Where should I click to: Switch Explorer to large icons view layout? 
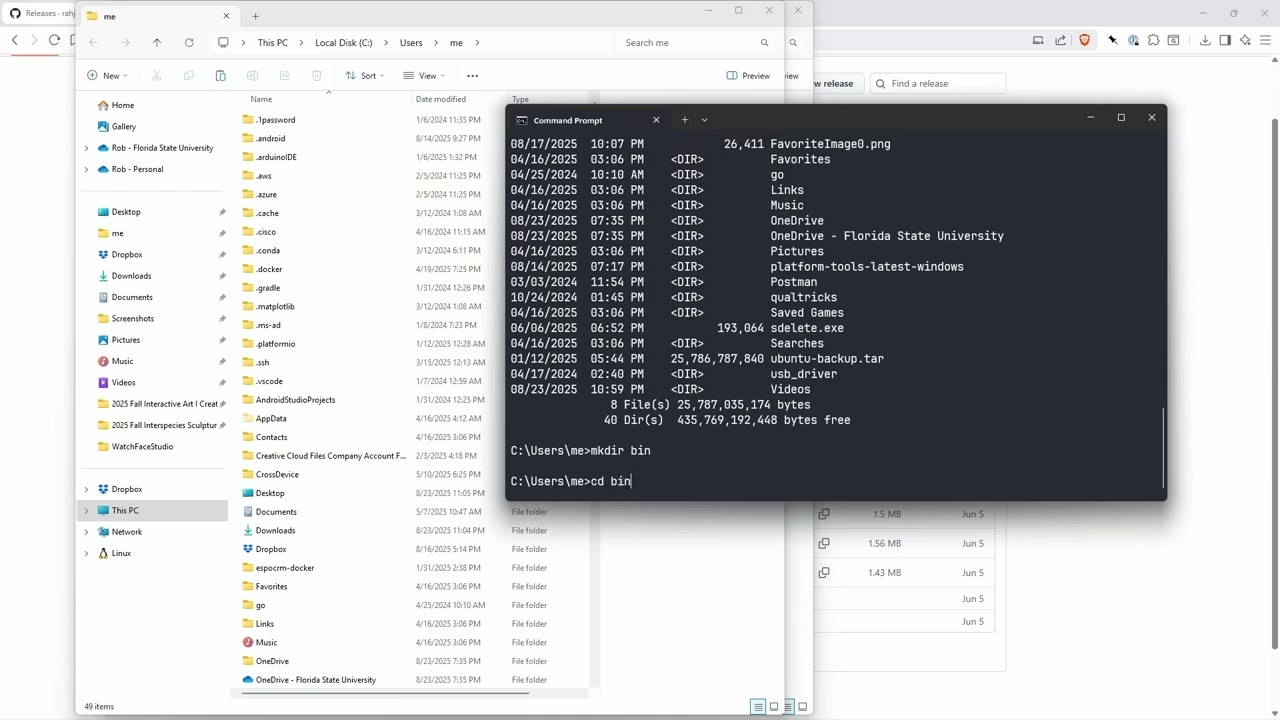773,707
